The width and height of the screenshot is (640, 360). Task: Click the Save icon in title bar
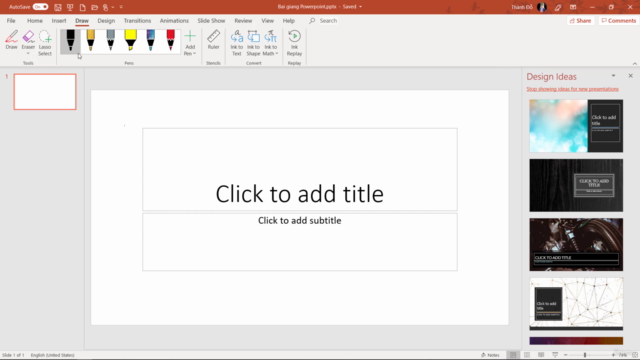pos(58,7)
